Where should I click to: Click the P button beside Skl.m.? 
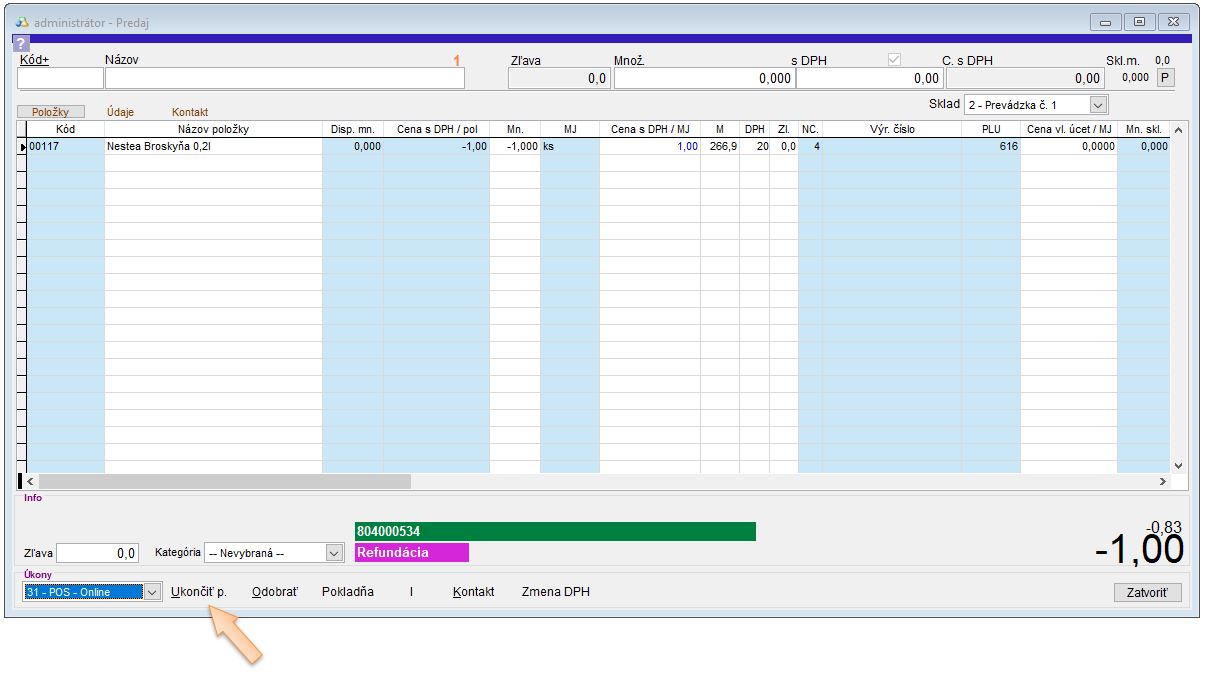coord(1166,78)
